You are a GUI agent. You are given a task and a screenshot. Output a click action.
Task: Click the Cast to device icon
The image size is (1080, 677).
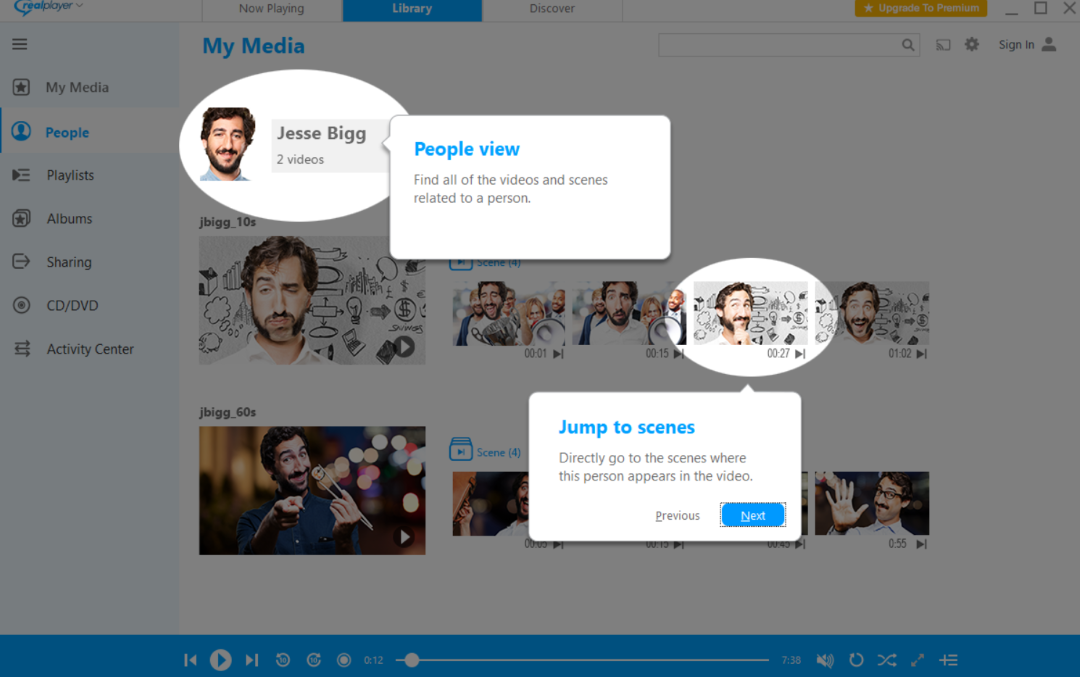941,44
